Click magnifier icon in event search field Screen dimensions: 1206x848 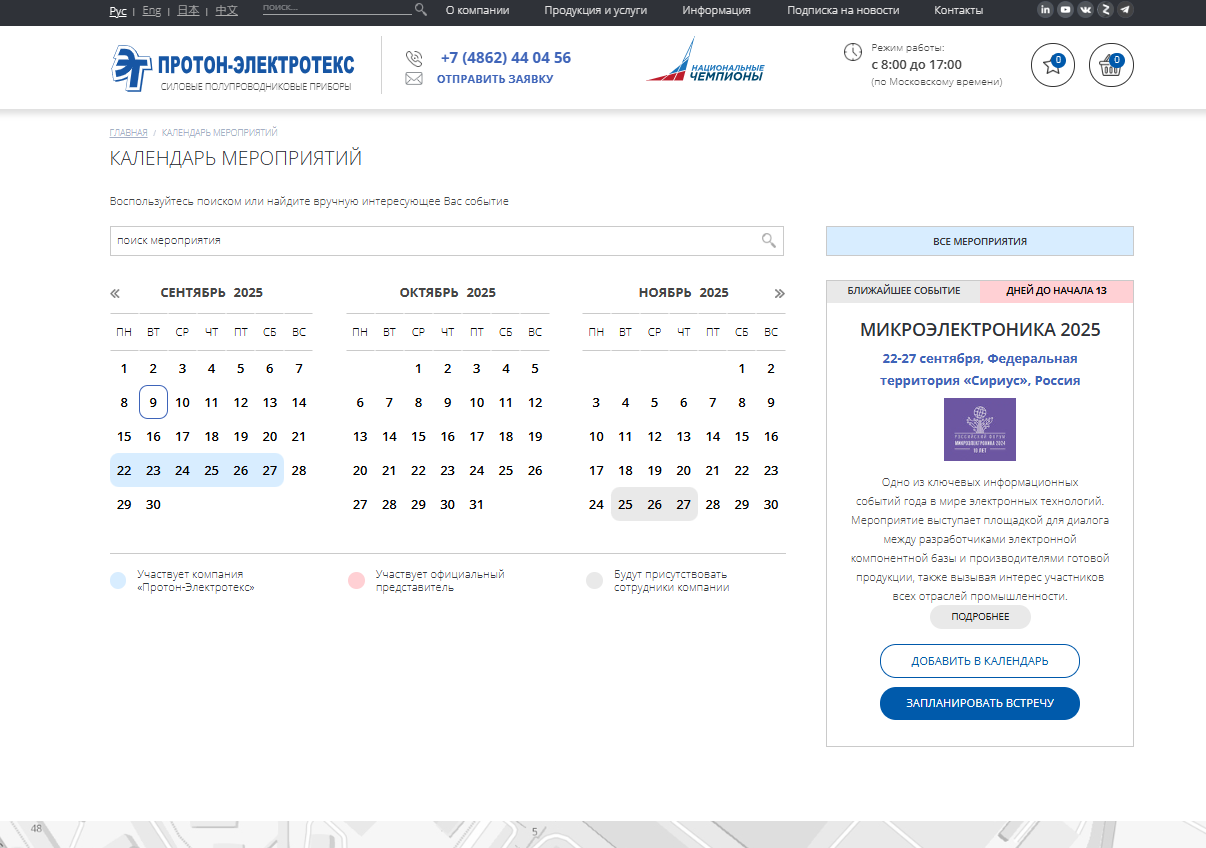pos(768,240)
